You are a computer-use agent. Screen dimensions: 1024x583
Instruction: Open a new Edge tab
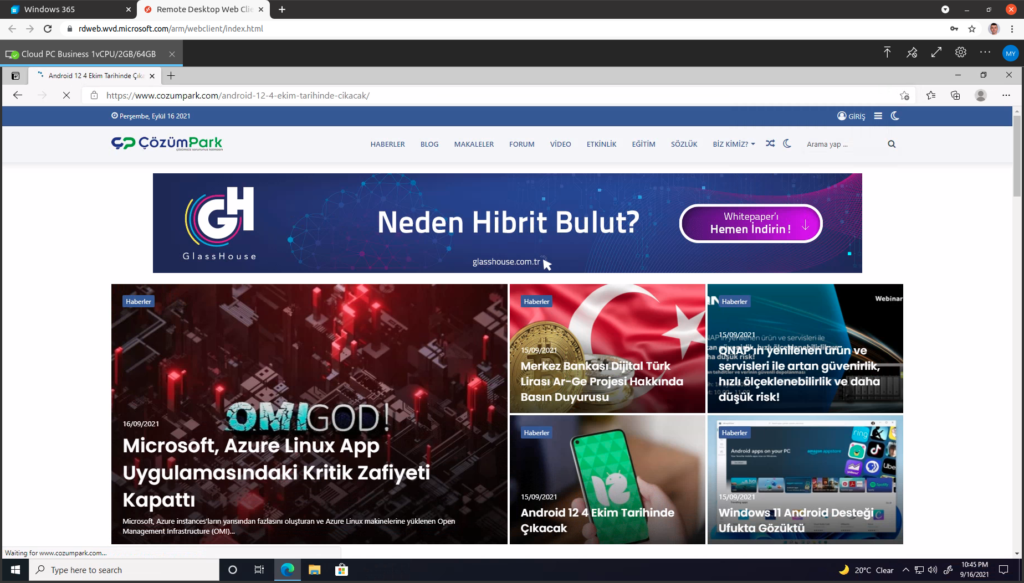(171, 76)
